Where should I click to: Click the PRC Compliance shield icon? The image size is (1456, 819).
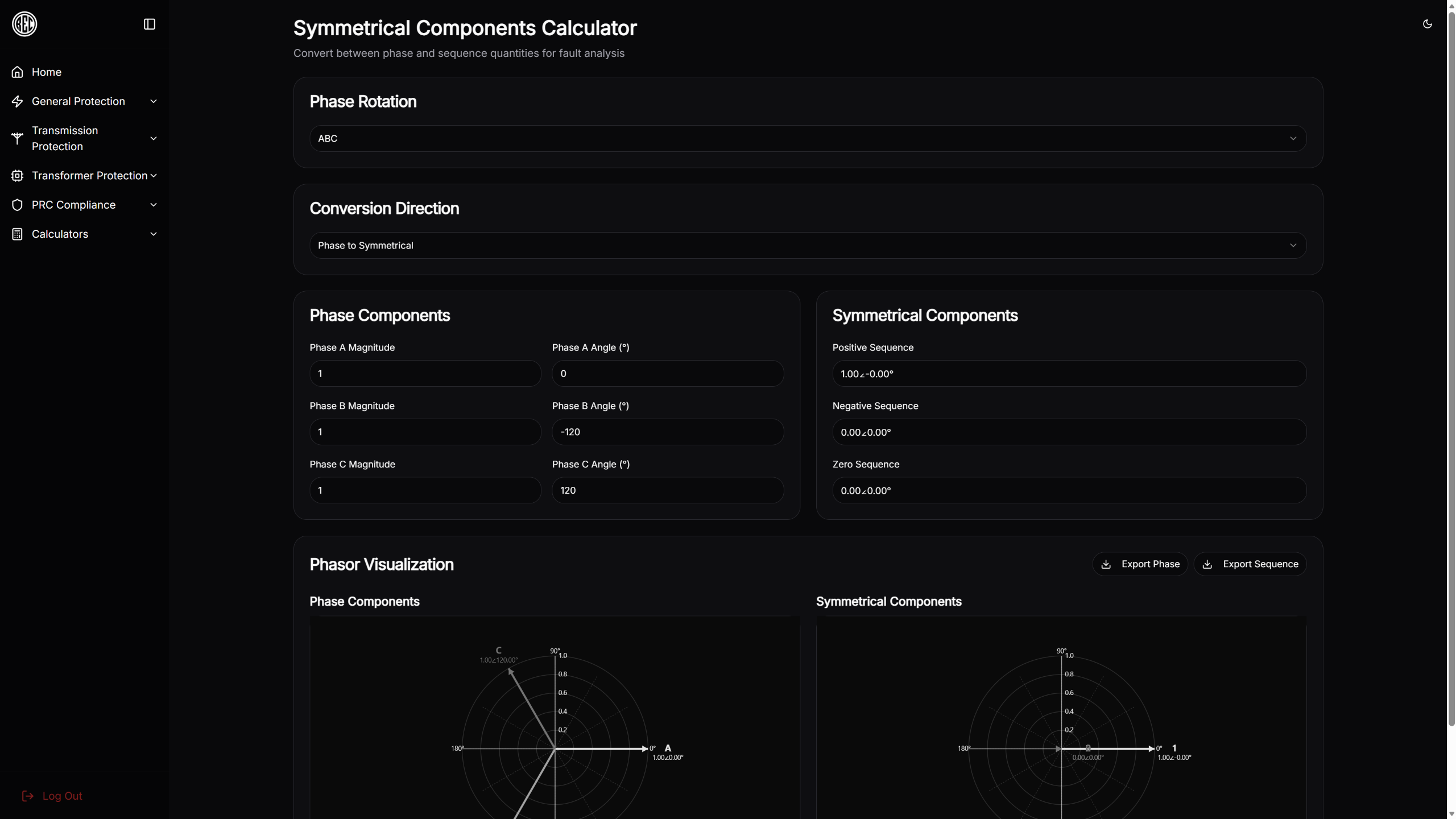(17, 205)
